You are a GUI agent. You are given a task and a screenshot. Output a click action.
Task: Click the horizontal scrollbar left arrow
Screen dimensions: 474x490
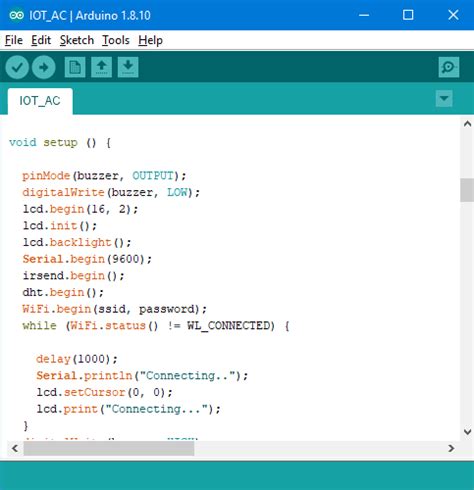[15, 448]
